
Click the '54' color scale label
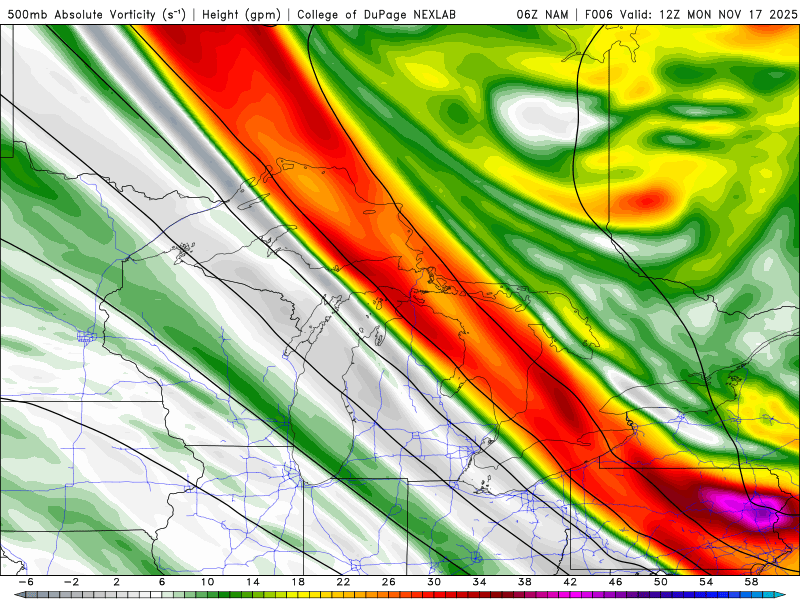(706, 582)
